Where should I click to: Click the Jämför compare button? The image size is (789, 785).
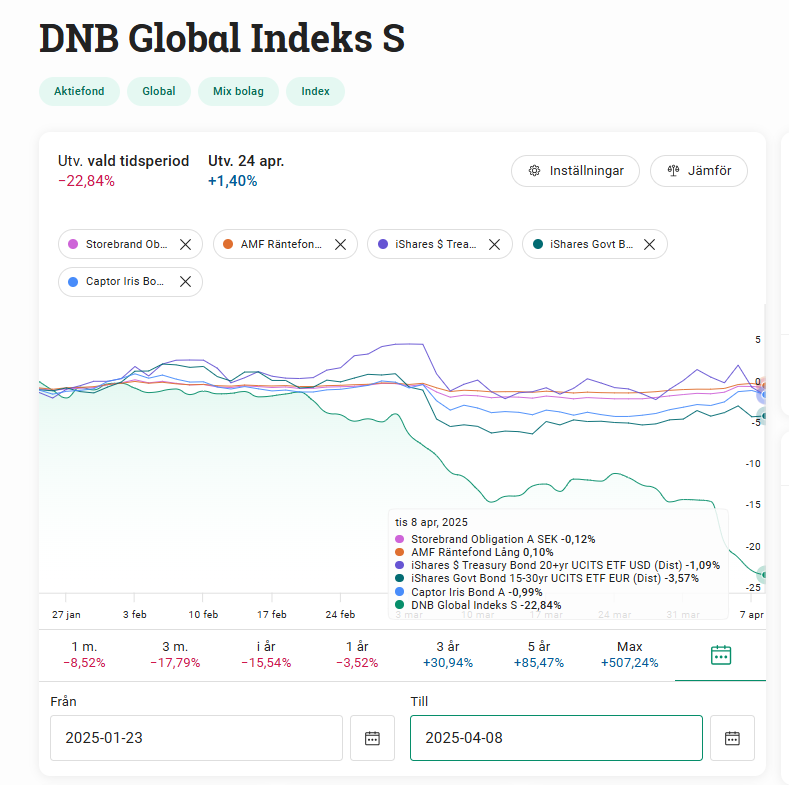pos(698,171)
